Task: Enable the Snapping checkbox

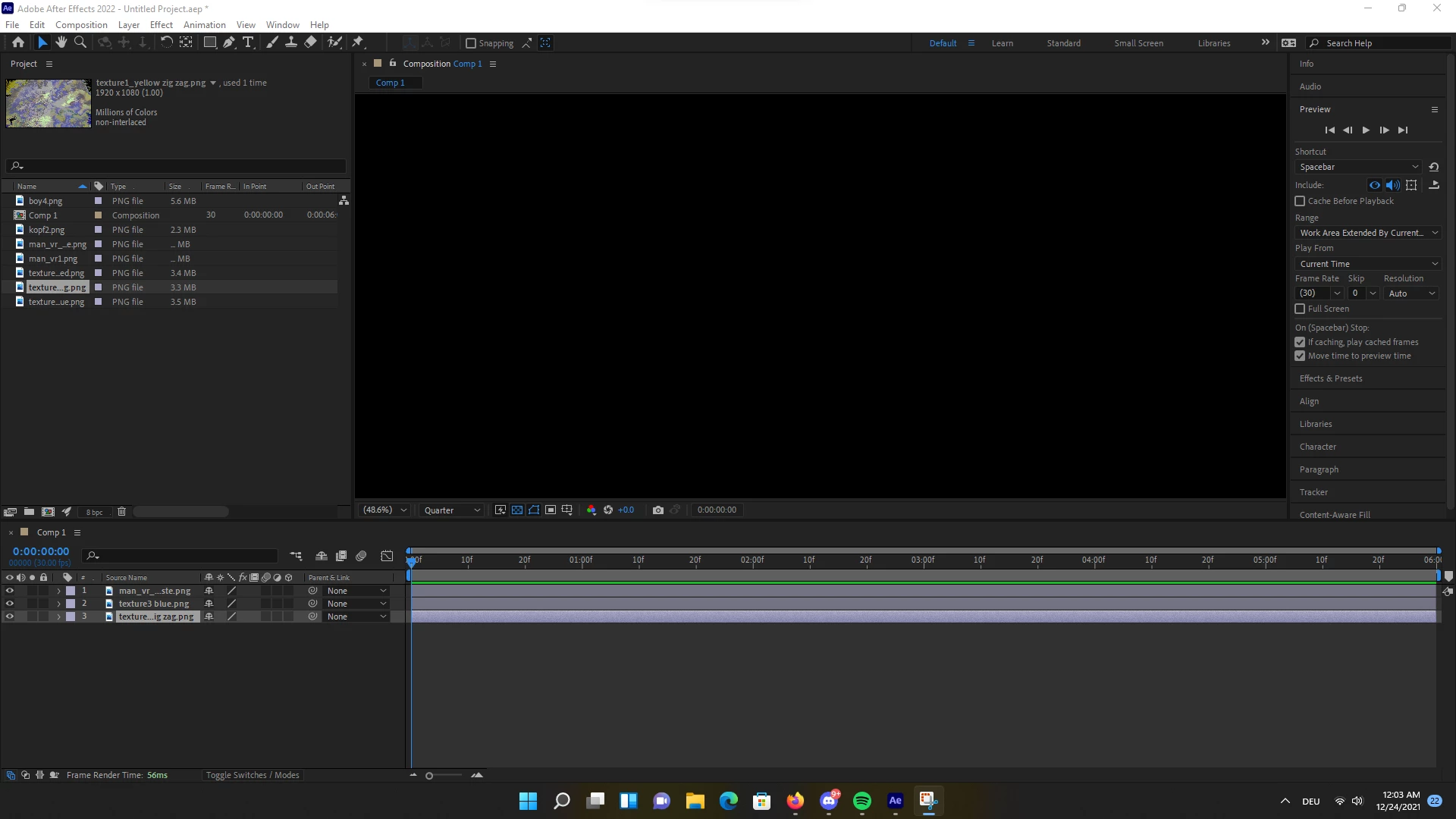Action: [470, 43]
